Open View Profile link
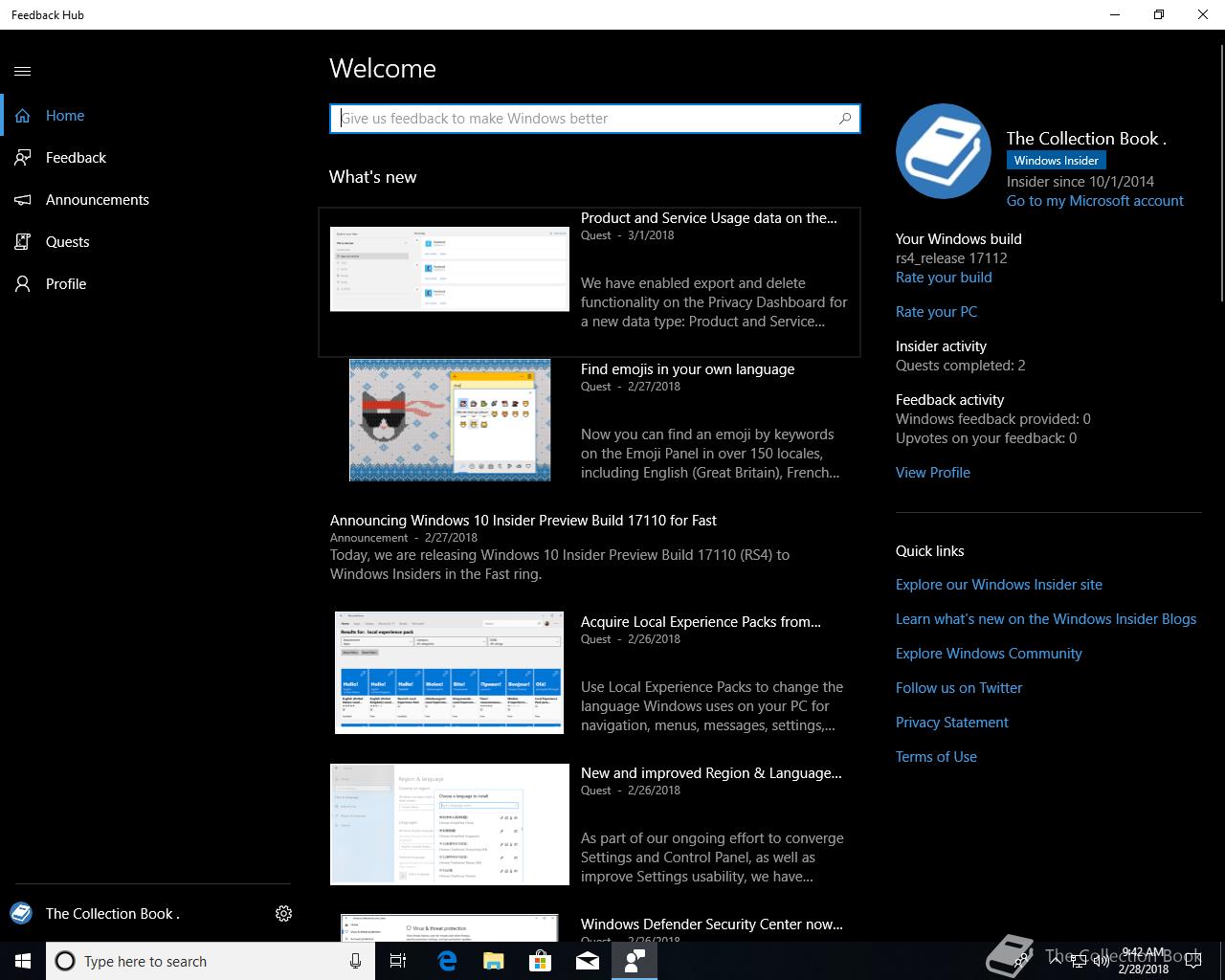 tap(933, 473)
